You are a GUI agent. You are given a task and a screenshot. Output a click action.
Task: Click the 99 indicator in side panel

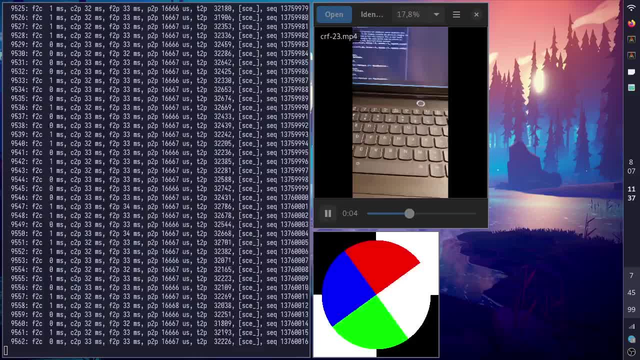coord(631,309)
